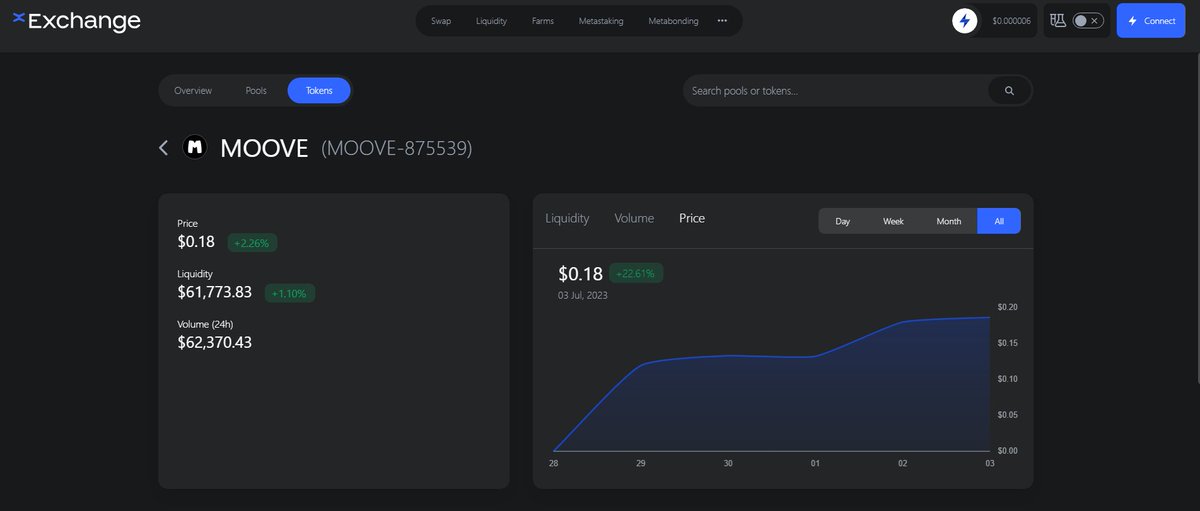Show the Liquidity chart
The width and height of the screenshot is (1200, 511).
[x=567, y=218]
